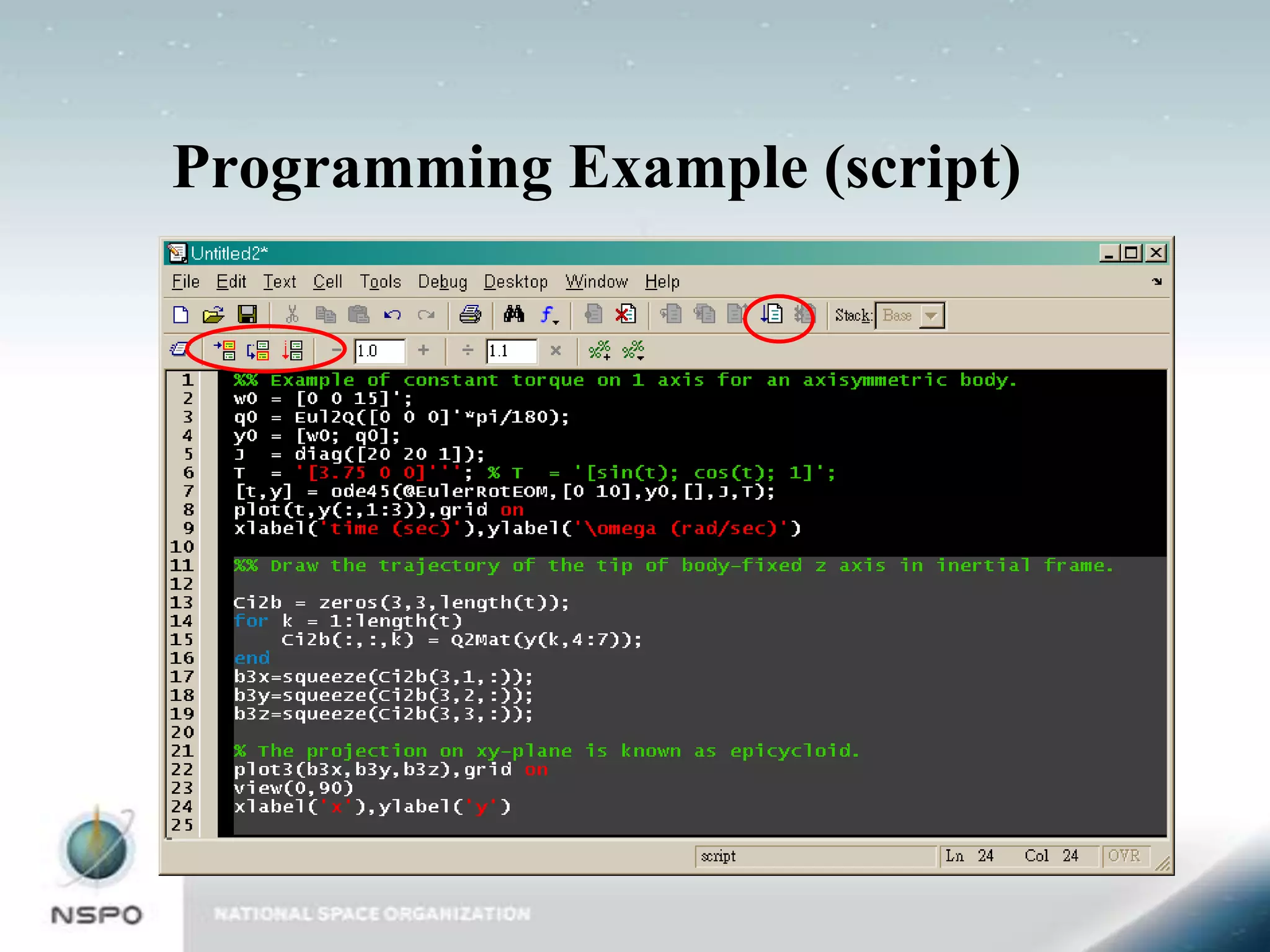This screenshot has width=1270, height=952.
Task: Open the Debug menu
Action: tap(442, 282)
